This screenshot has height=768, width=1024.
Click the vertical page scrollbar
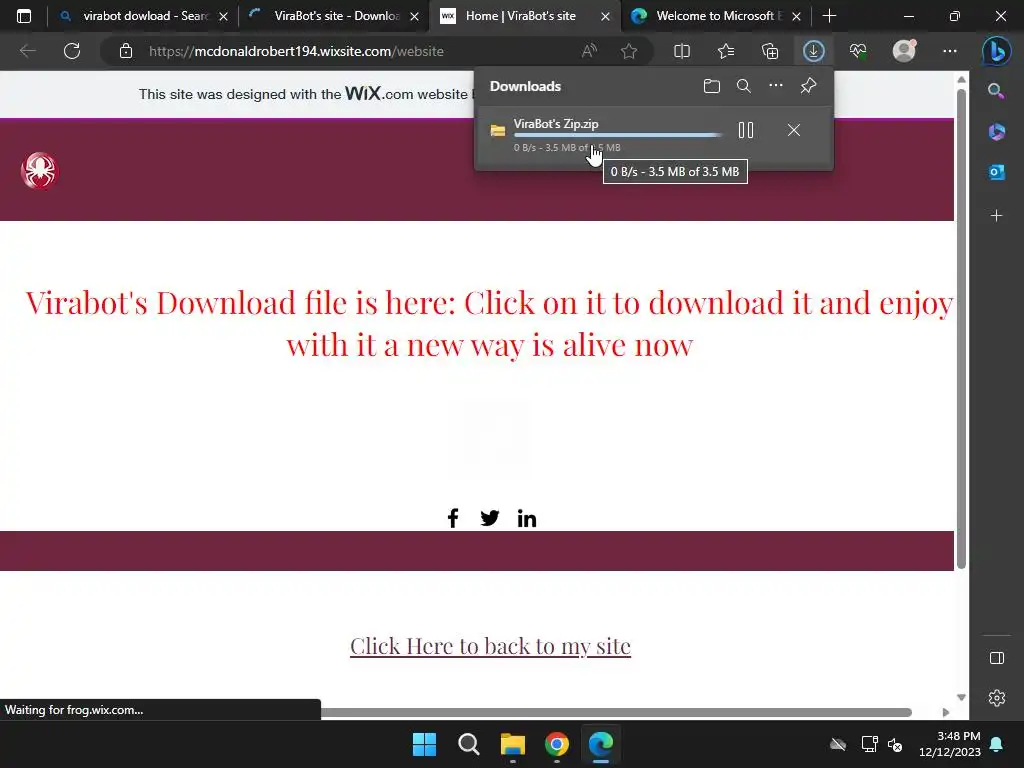tap(961, 327)
